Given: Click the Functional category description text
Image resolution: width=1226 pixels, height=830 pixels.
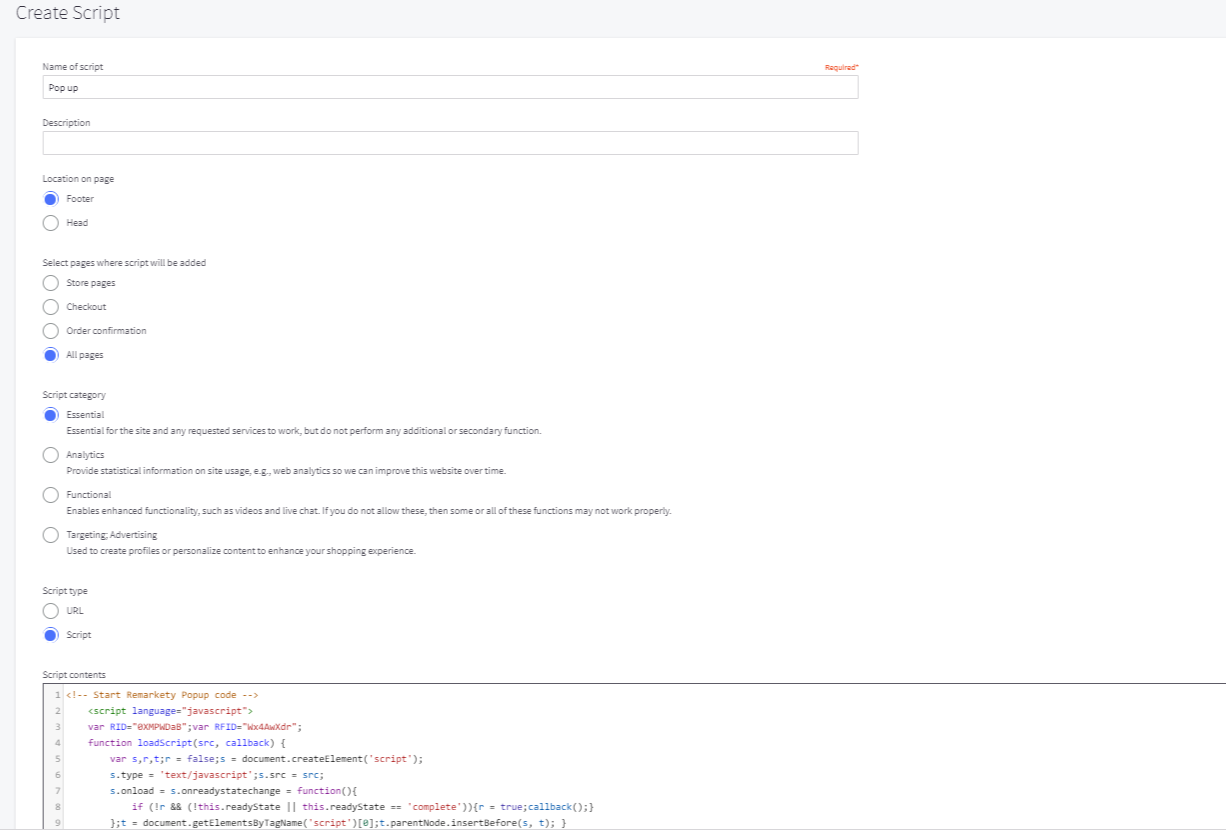Looking at the screenshot, I should pos(368,511).
